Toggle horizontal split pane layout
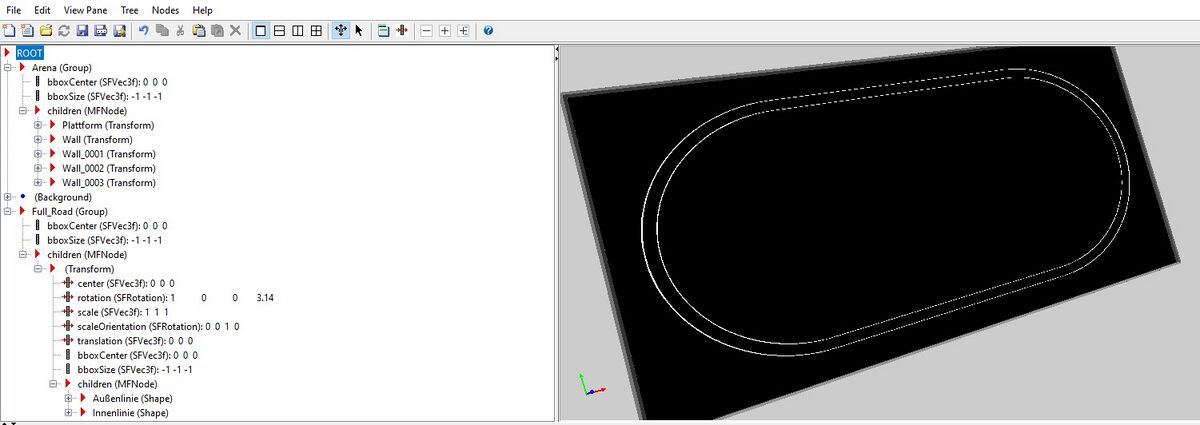This screenshot has width=1200, height=425. coord(280,31)
